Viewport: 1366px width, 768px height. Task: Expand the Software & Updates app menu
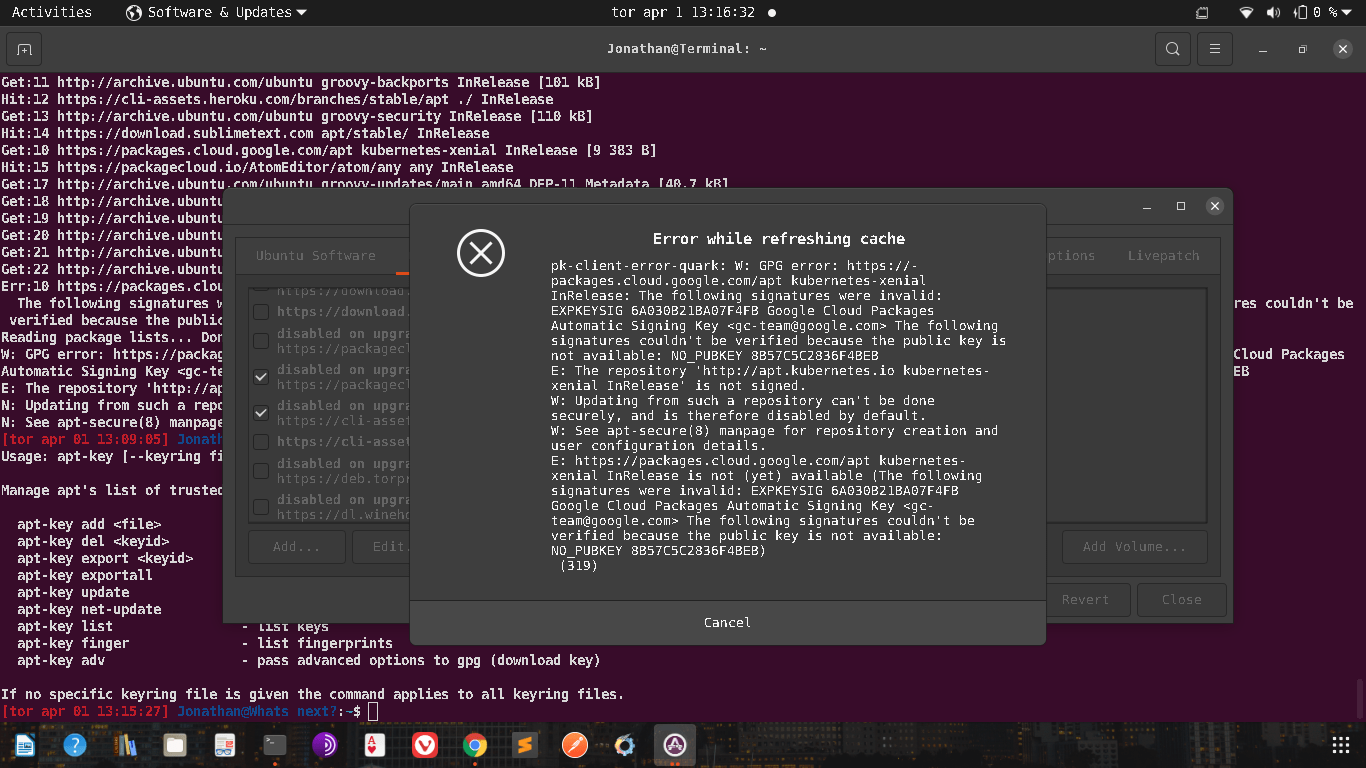216,13
